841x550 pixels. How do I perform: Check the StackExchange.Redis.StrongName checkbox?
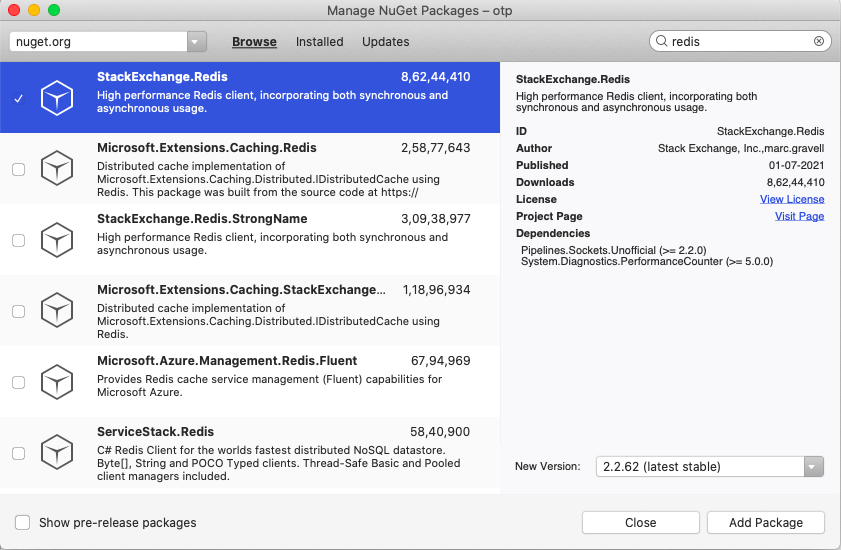19,240
